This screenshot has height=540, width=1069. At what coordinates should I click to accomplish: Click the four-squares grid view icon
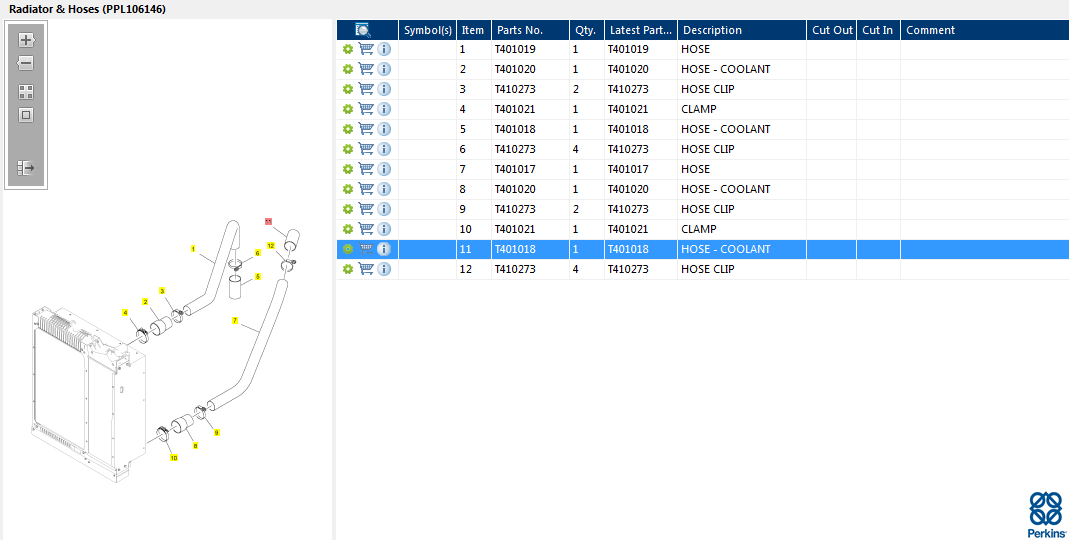tap(26, 91)
